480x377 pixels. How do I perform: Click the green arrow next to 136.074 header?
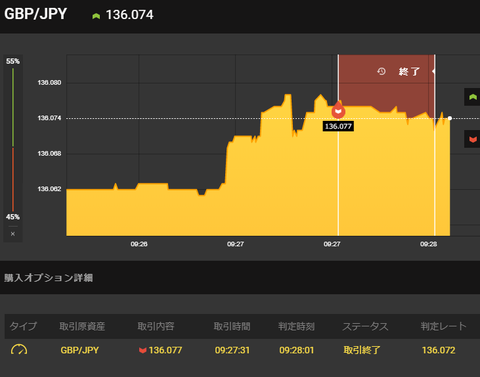96,16
